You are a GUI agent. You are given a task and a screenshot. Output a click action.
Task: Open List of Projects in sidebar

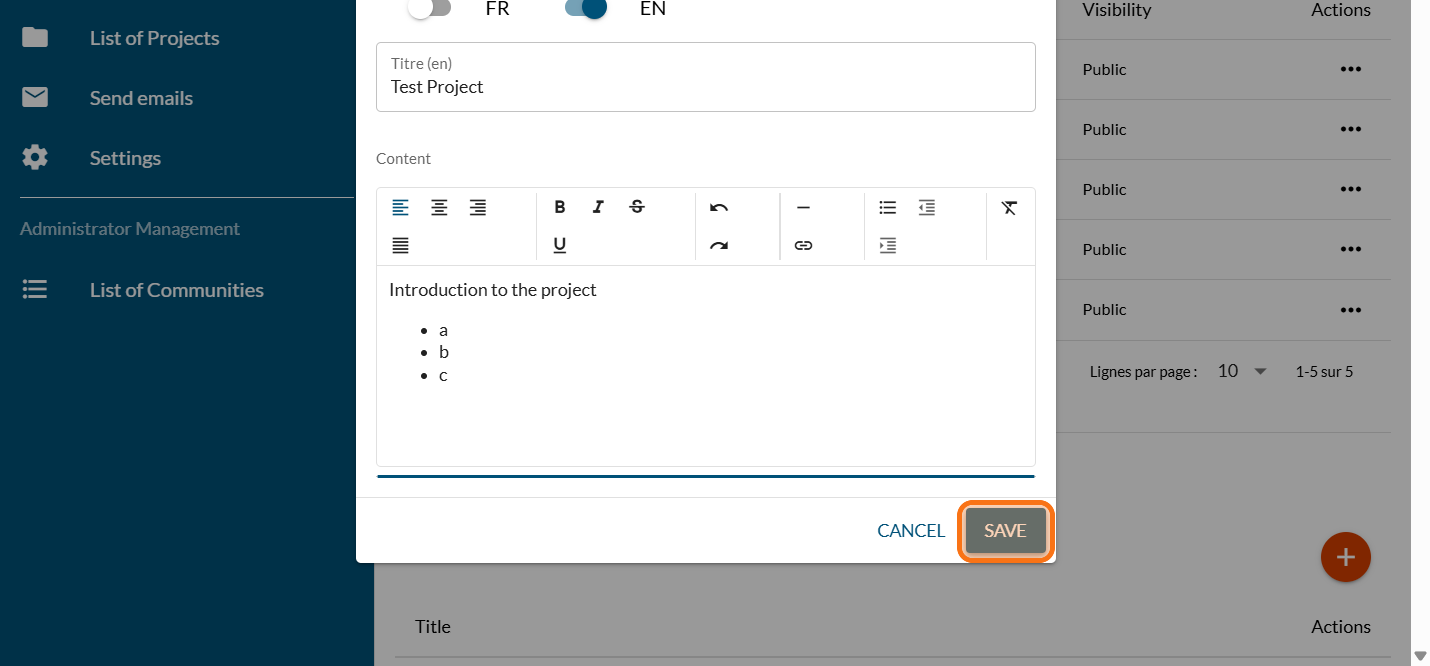(x=154, y=38)
